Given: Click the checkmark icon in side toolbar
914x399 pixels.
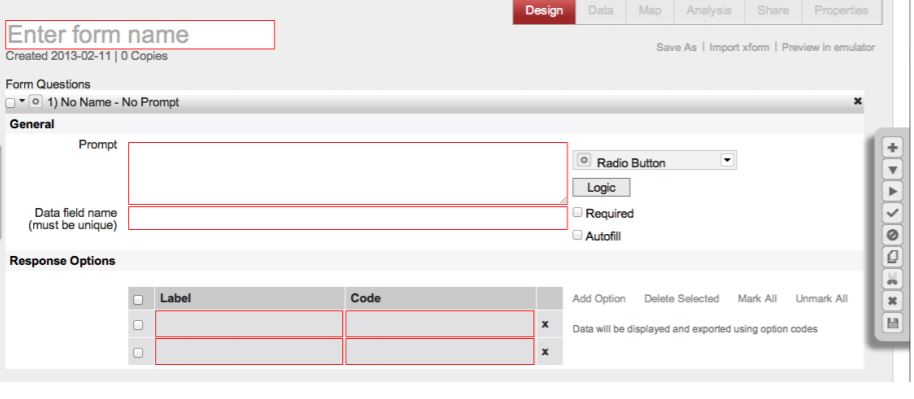Looking at the screenshot, I should [x=891, y=213].
